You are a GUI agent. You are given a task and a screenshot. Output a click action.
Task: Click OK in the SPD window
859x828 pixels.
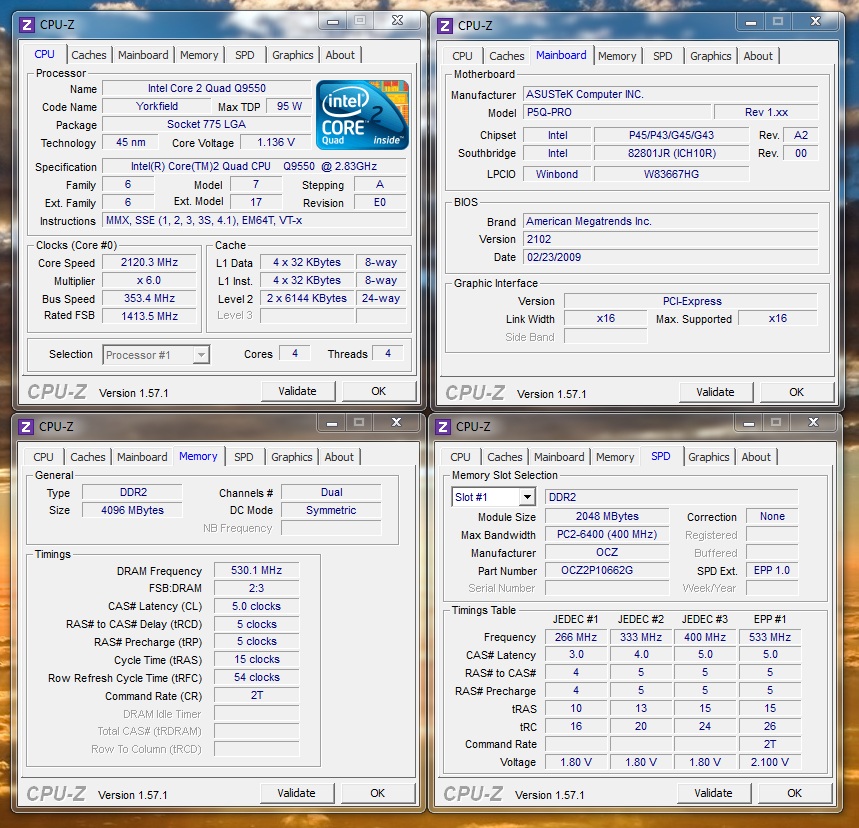[794, 793]
